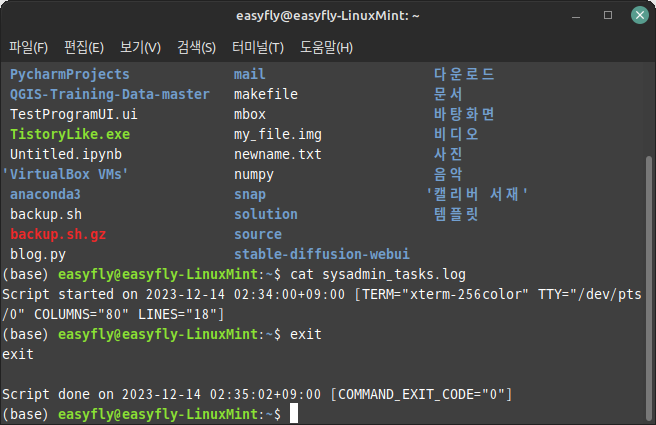Minimize the terminal window

click(576, 16)
